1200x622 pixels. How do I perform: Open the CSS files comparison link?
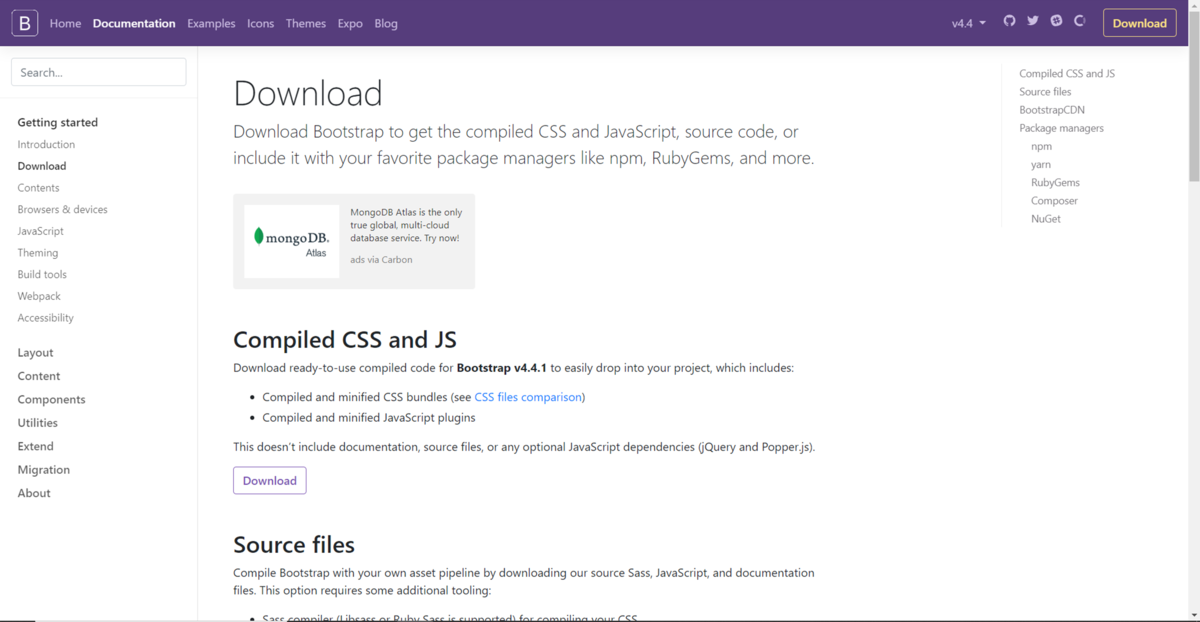pos(528,397)
